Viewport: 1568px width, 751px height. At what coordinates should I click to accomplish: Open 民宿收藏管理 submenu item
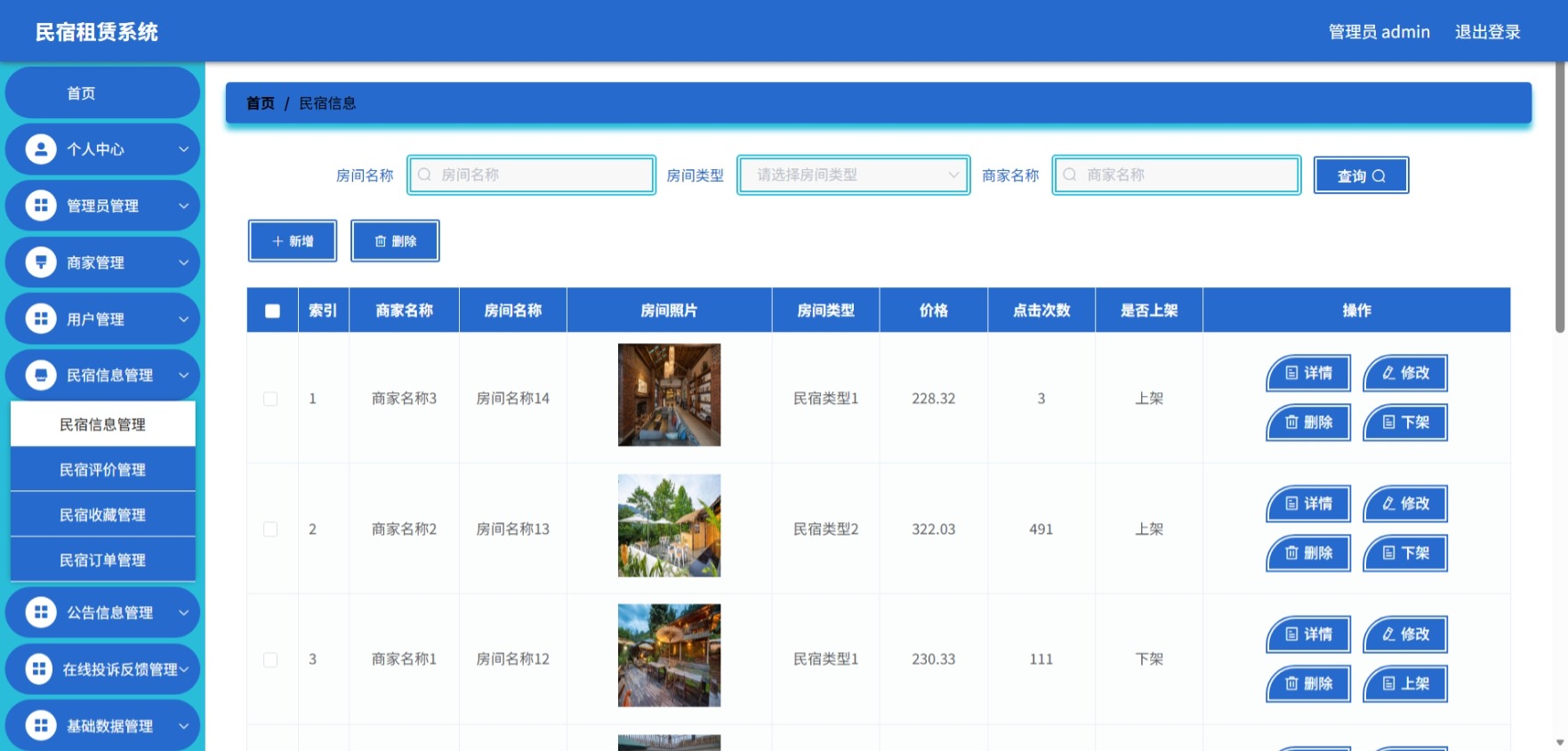[x=102, y=514]
